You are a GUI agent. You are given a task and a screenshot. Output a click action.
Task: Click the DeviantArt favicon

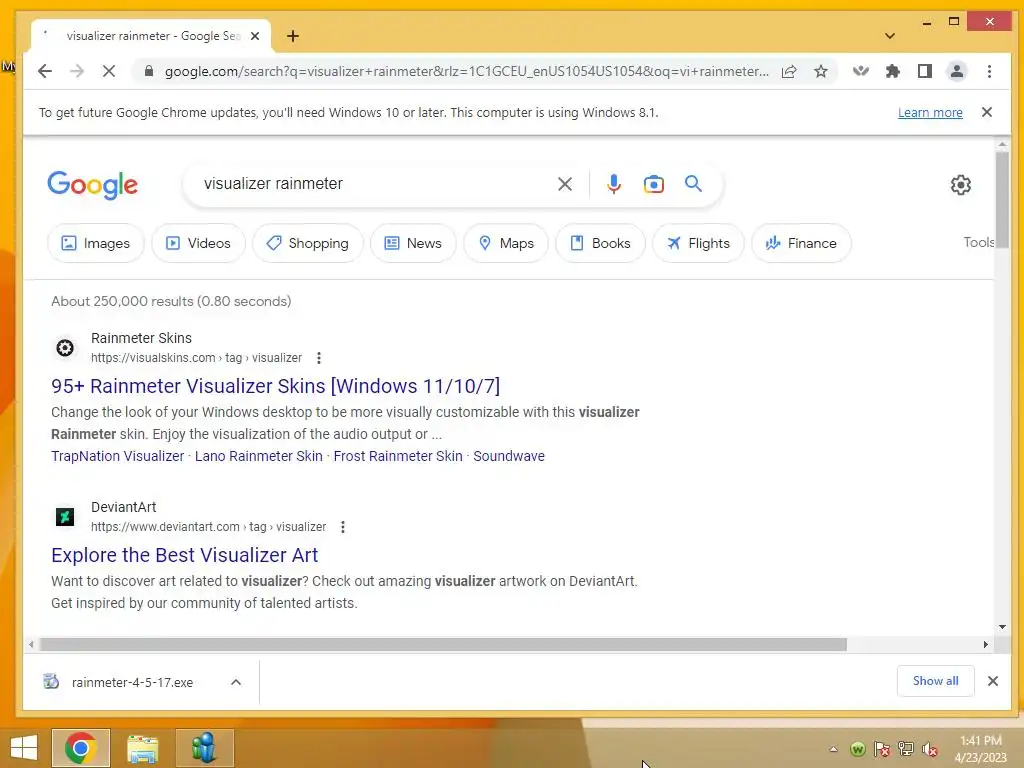(65, 517)
